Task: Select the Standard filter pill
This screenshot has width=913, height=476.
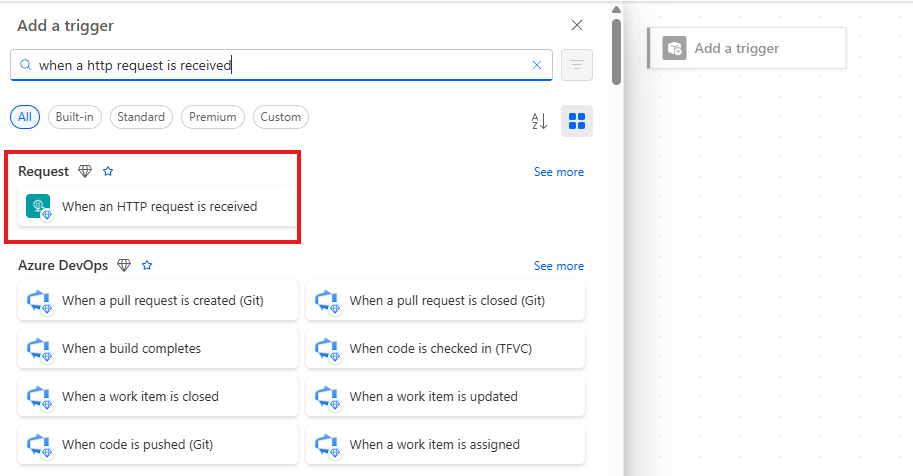Action: (x=141, y=117)
